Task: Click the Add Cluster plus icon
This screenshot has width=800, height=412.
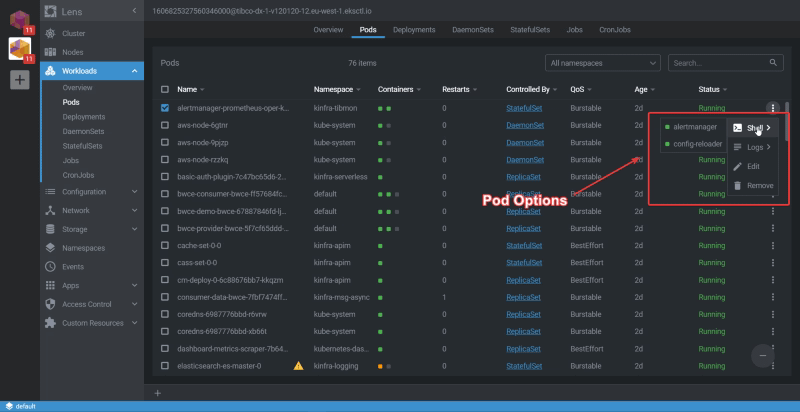Action: click(20, 80)
